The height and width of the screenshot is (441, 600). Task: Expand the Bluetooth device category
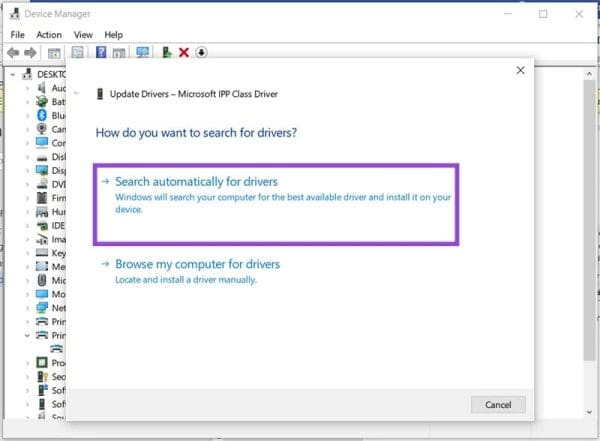click(x=27, y=115)
